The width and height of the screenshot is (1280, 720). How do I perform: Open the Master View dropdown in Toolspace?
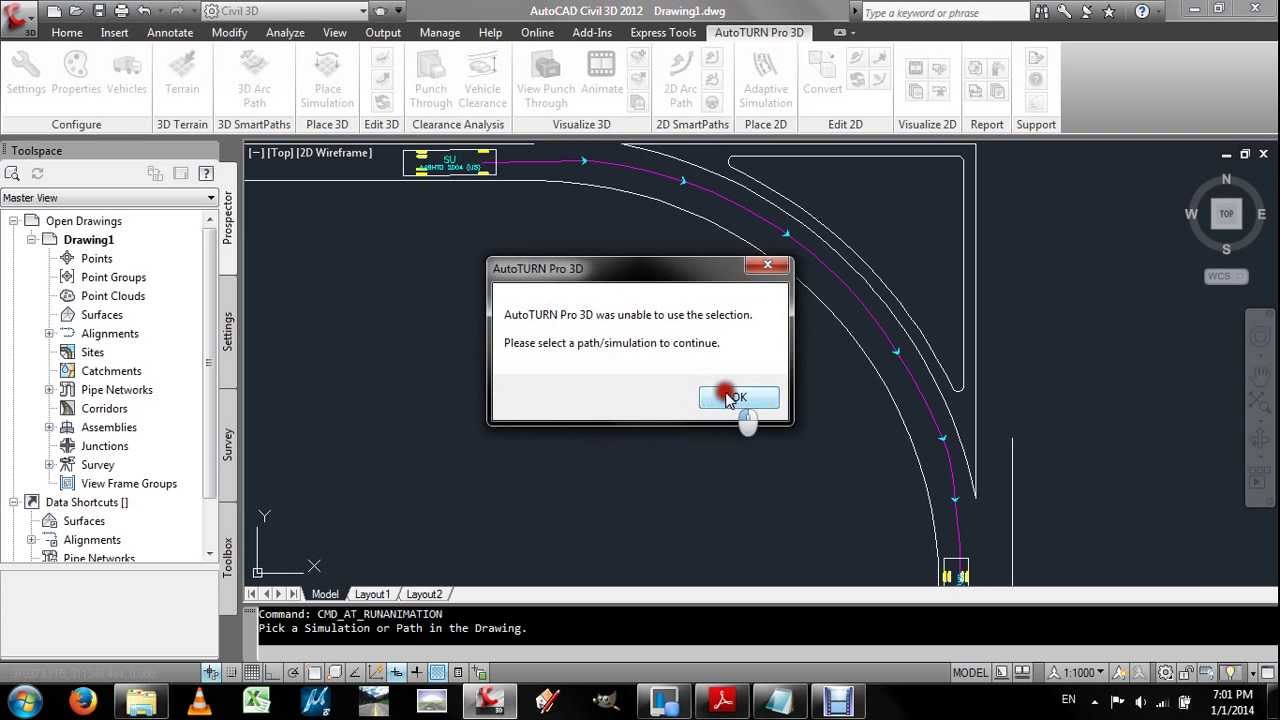pyautogui.click(x=109, y=198)
